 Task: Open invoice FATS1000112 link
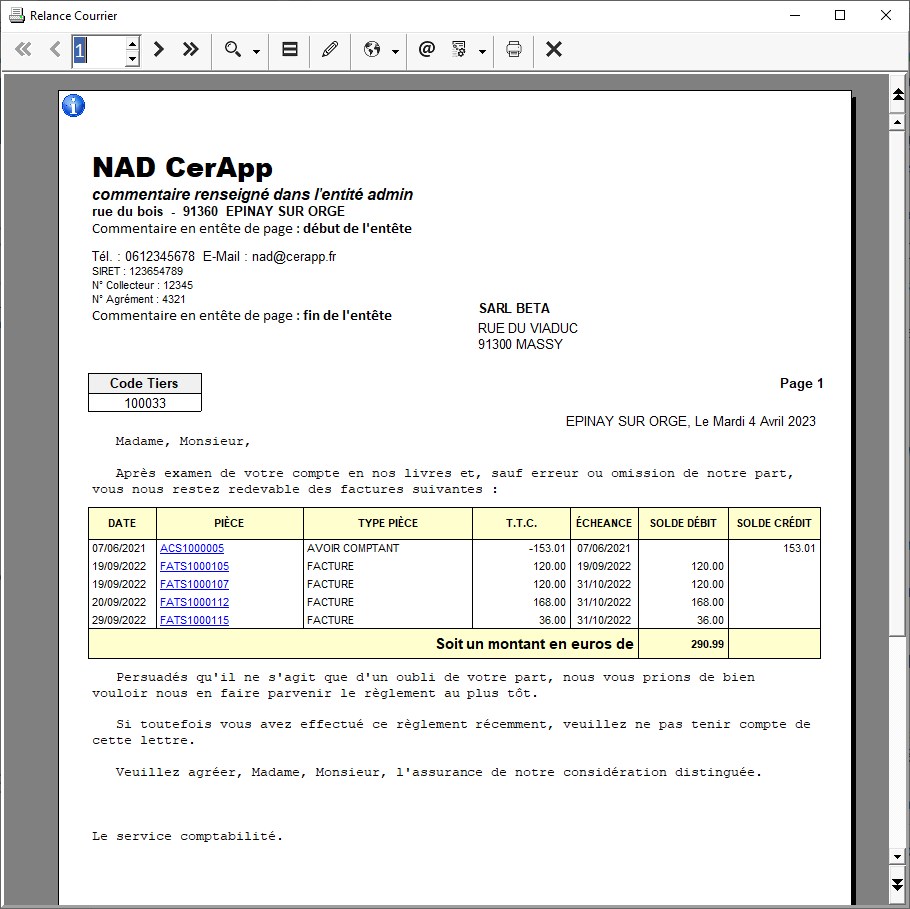pyautogui.click(x=194, y=602)
